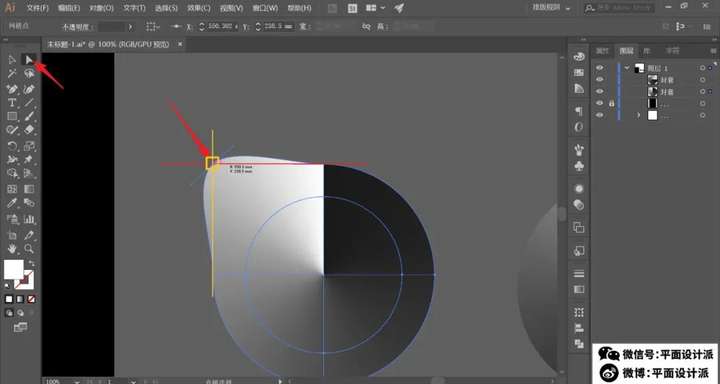Screen dimensions: 720x384
Task: Switch to the 属性 panel tab
Action: 602,51
